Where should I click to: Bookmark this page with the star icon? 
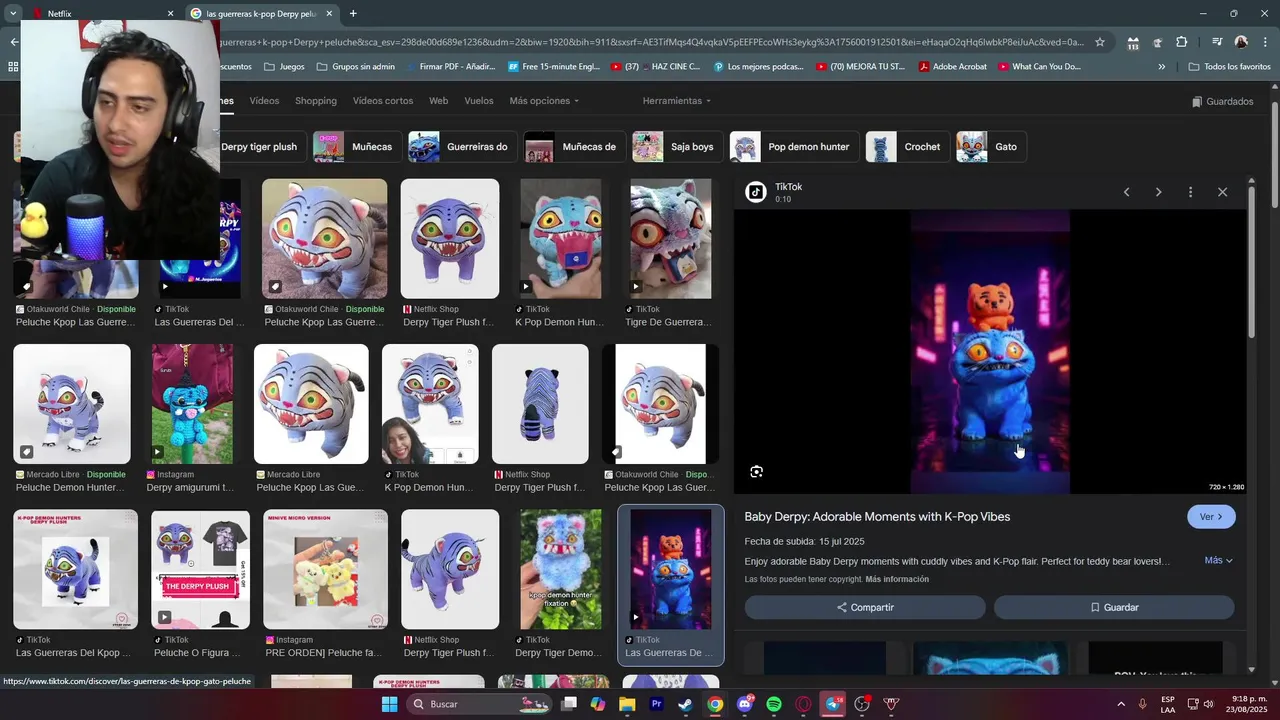[x=1100, y=42]
